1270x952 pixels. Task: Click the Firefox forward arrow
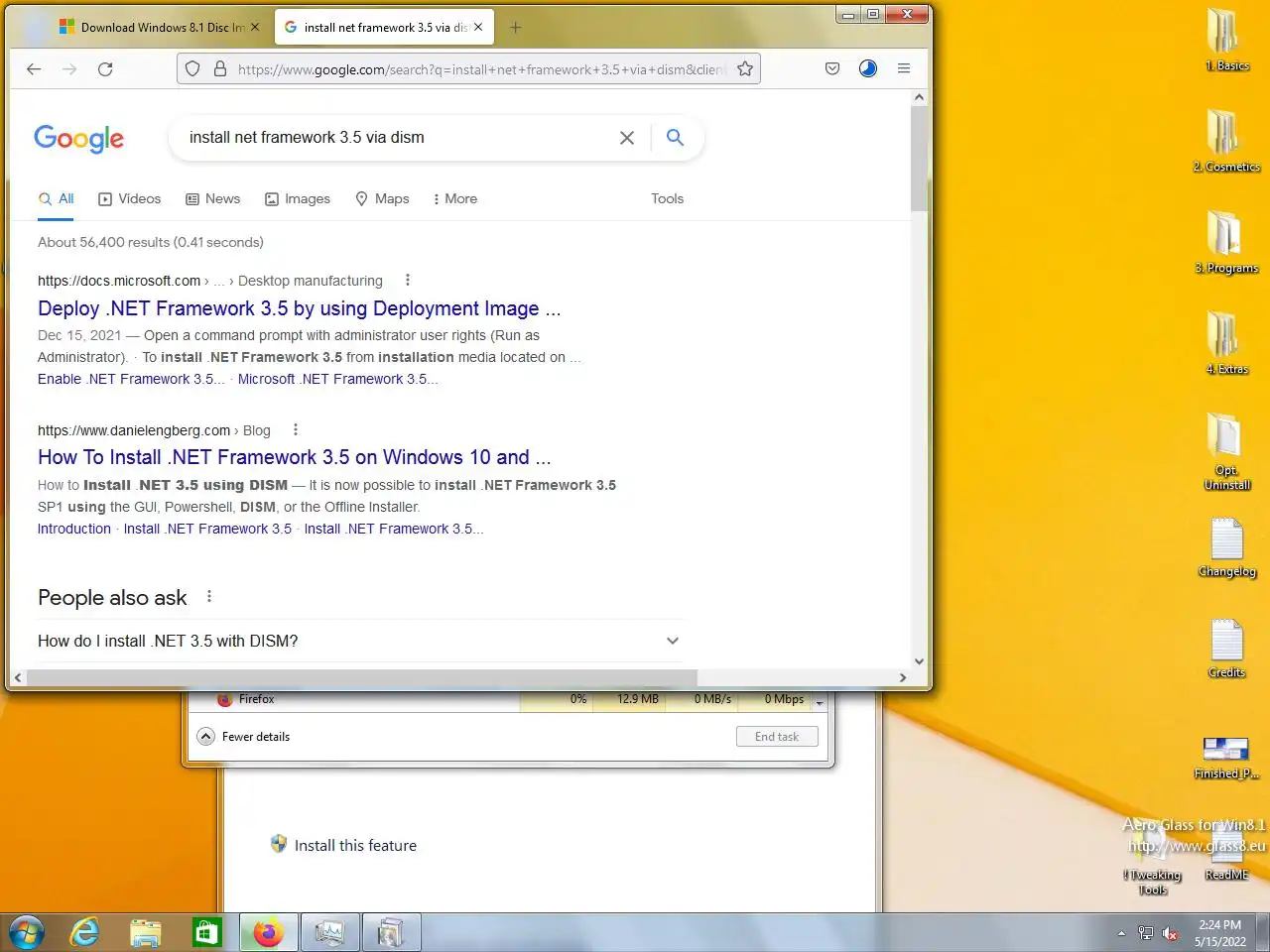(x=69, y=68)
